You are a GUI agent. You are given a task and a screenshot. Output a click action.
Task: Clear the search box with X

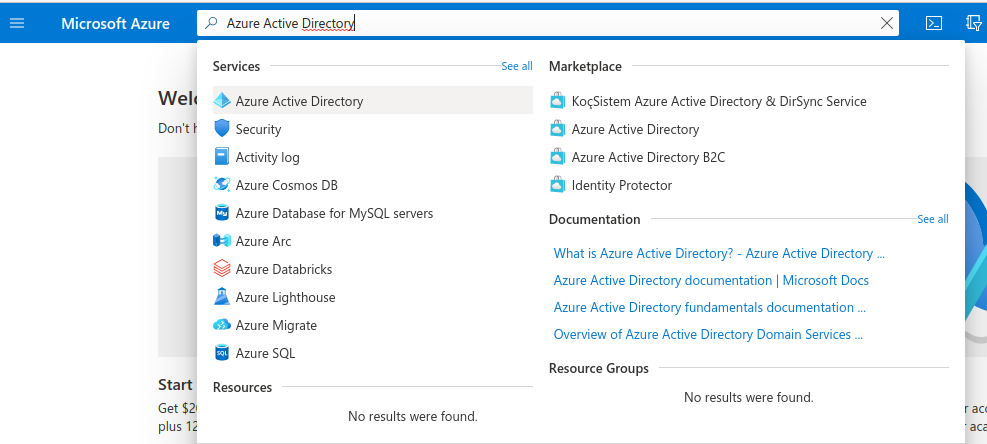coord(886,23)
